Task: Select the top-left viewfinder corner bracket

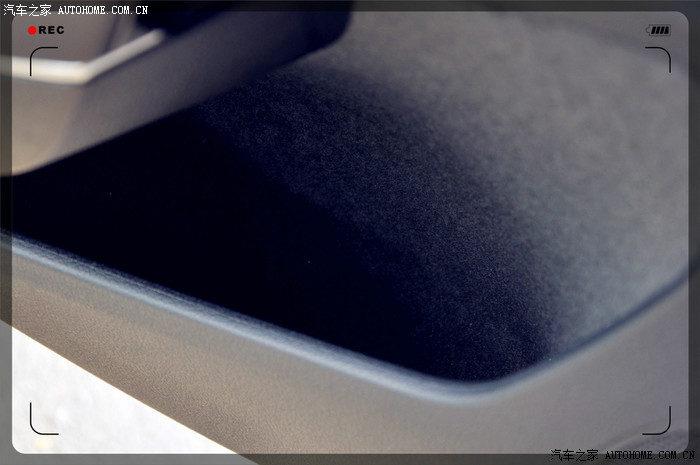Action: pos(43,60)
